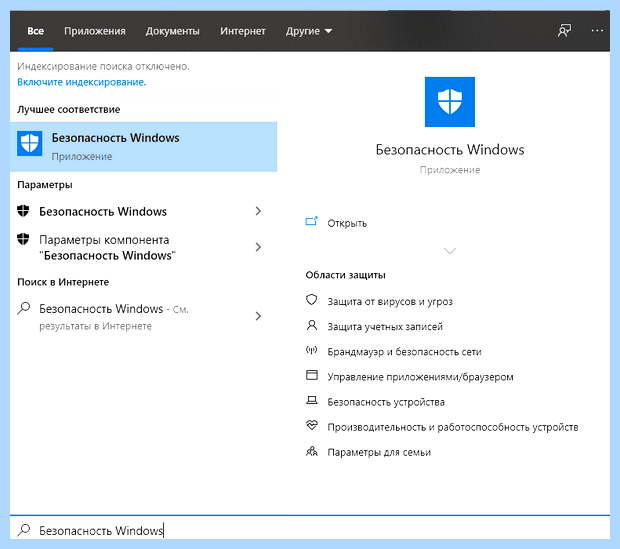Switch to the 'Интернет' tab

click(243, 31)
